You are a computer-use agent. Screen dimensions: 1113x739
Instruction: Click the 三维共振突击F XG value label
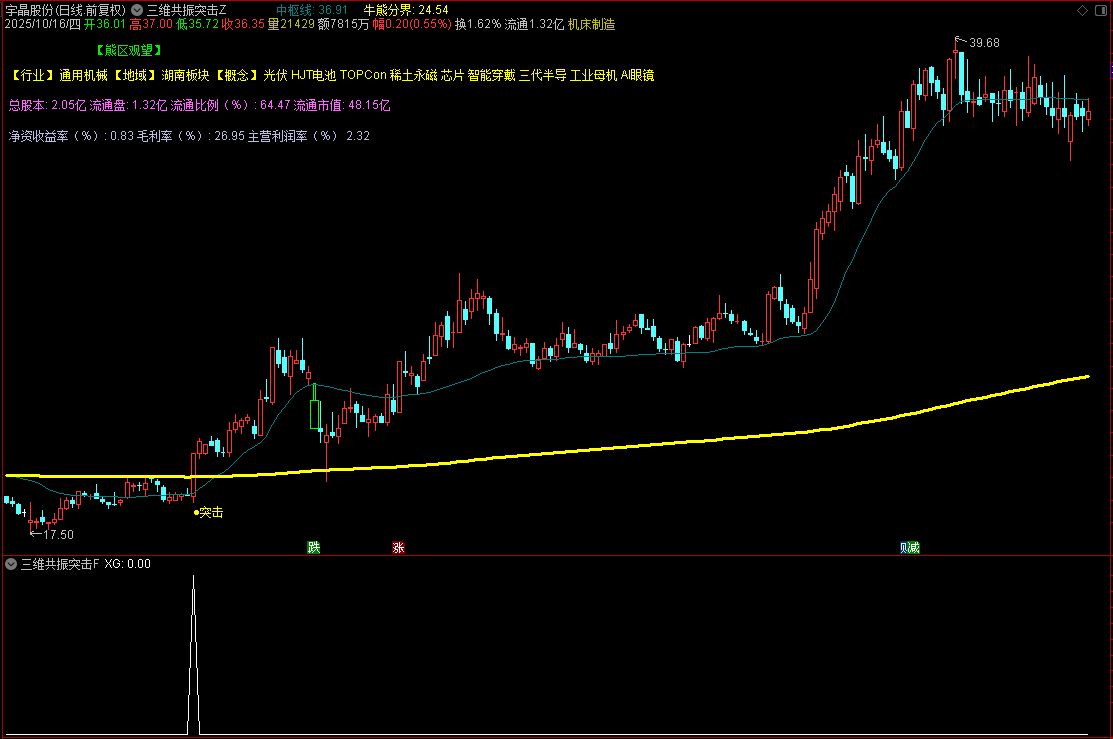pos(128,564)
